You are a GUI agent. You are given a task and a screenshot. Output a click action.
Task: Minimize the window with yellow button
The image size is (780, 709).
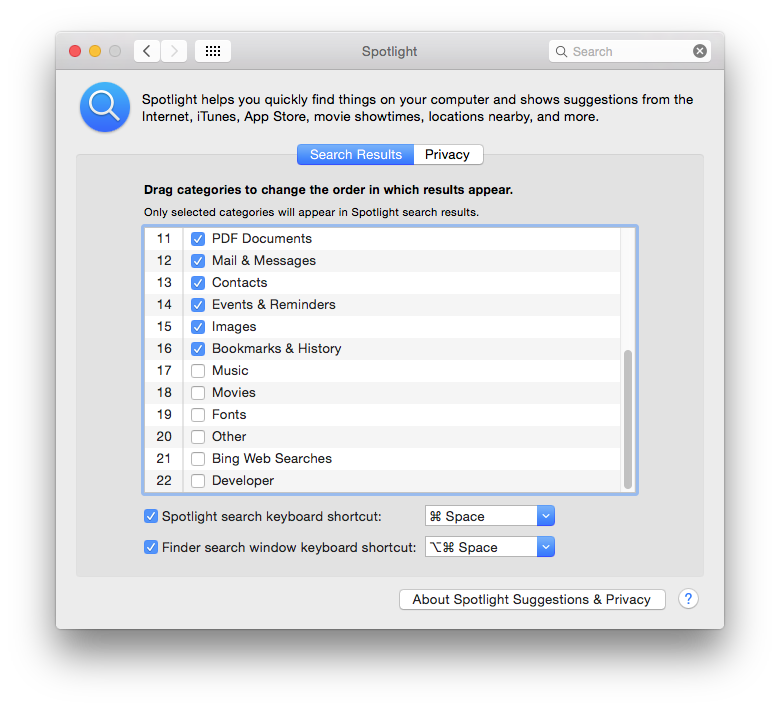point(95,51)
